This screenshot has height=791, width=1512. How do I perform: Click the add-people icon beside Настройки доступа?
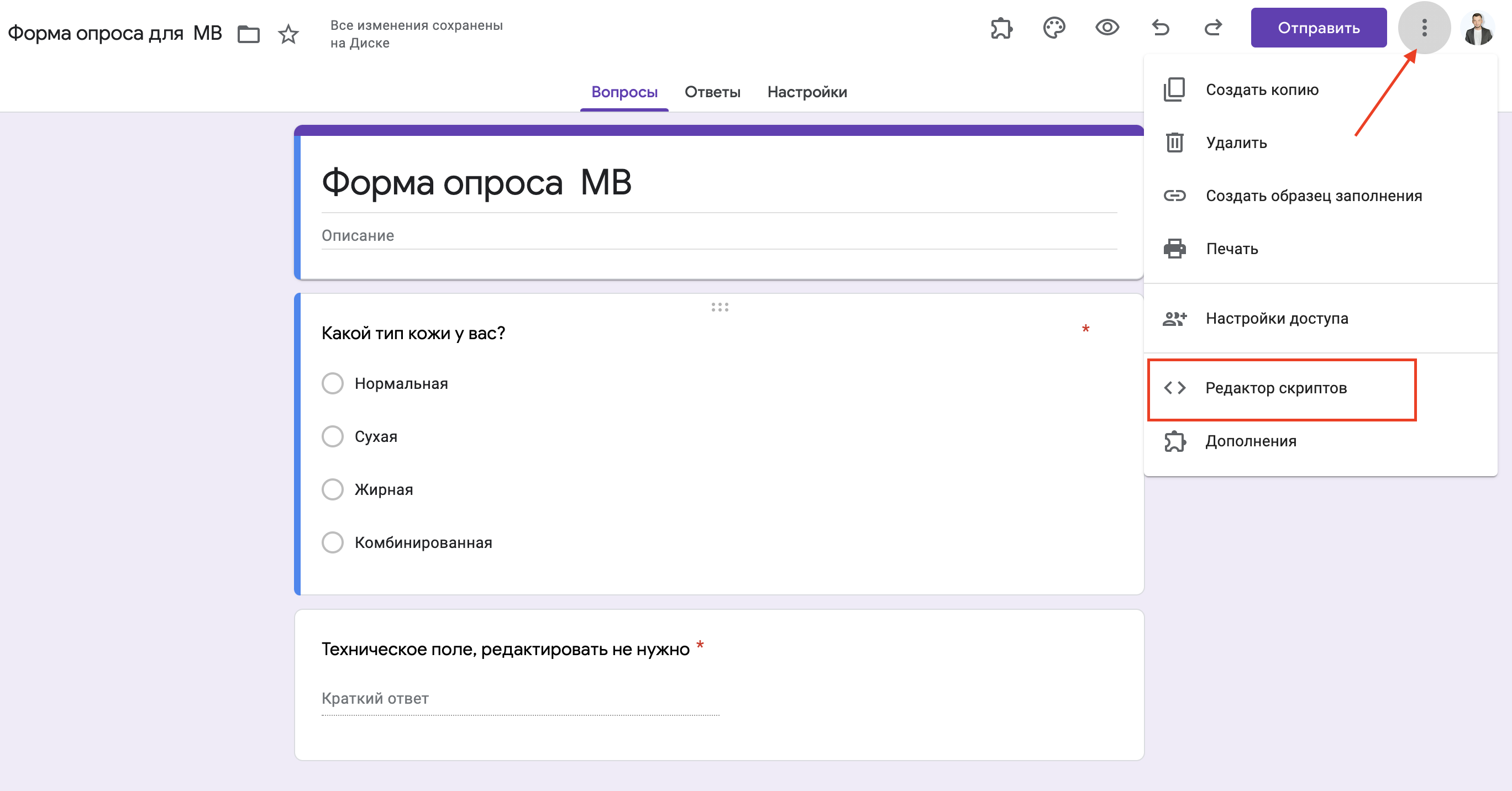tap(1174, 319)
